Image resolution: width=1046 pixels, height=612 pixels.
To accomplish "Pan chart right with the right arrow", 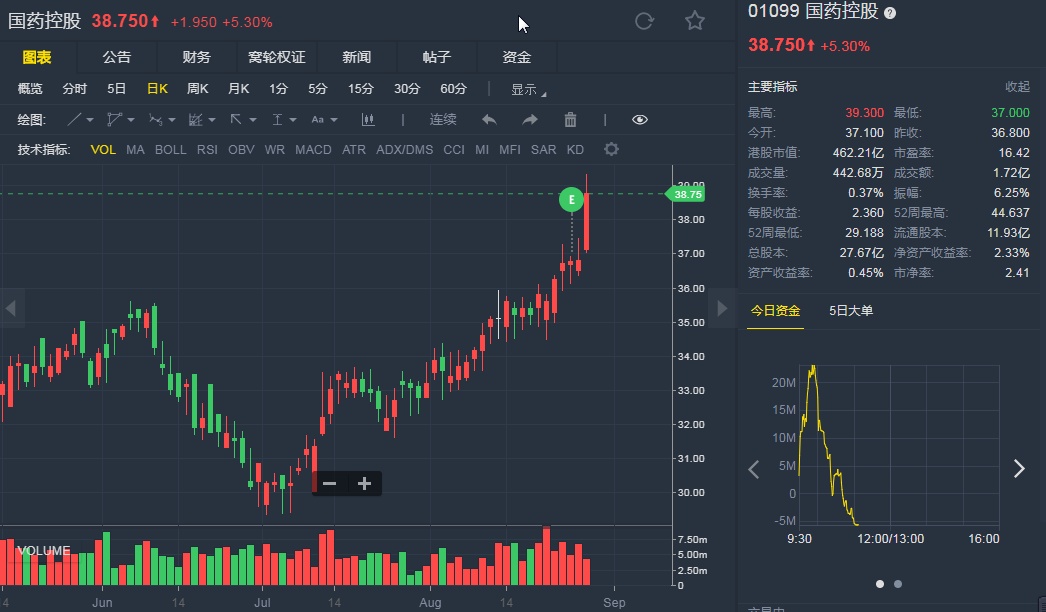I will coord(722,308).
